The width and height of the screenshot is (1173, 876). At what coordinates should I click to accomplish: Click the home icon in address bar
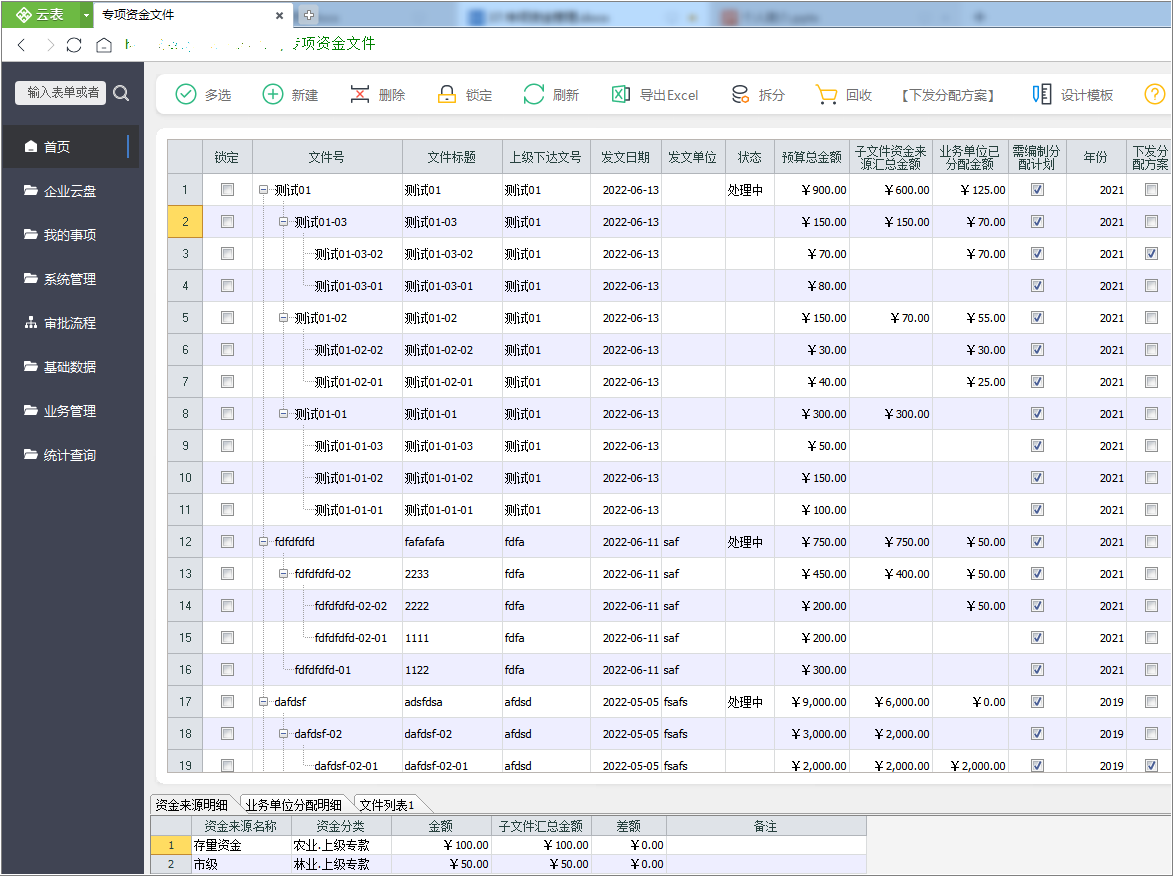[x=104, y=45]
